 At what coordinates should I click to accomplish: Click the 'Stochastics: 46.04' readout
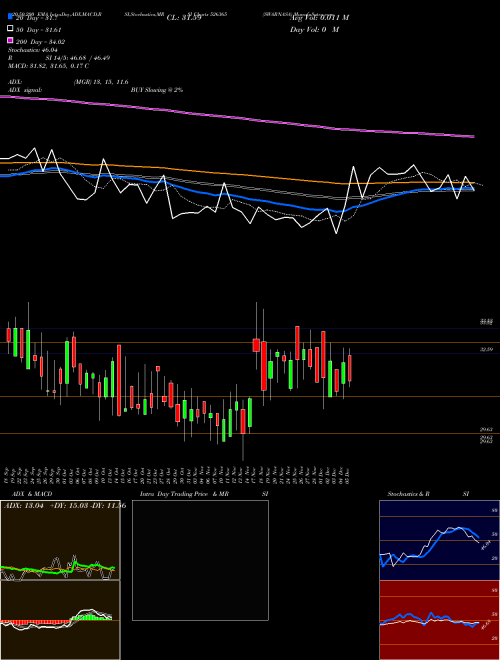pyautogui.click(x=33, y=50)
